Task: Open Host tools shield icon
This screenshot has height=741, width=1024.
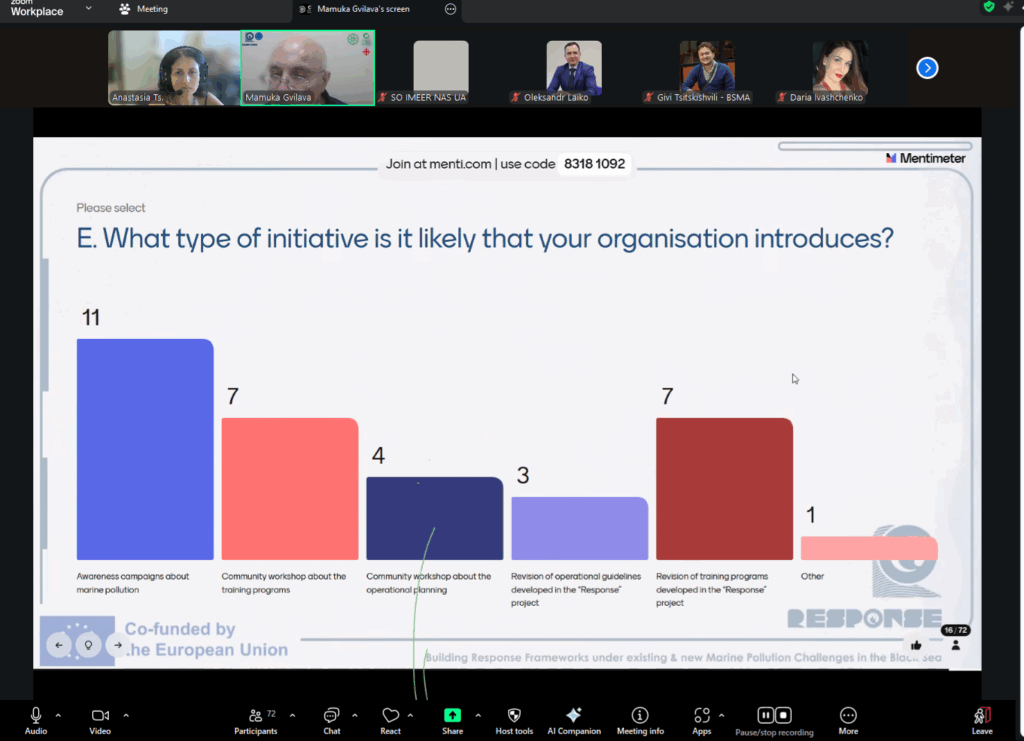Action: (x=514, y=716)
